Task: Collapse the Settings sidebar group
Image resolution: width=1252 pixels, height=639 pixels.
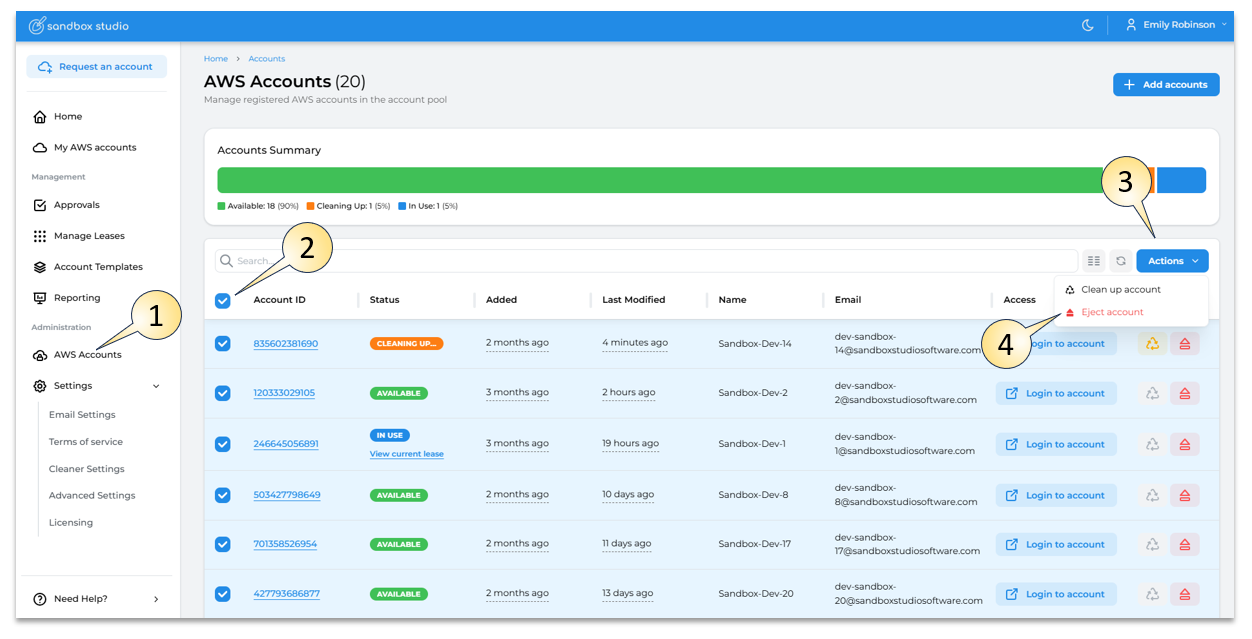Action: [96, 386]
